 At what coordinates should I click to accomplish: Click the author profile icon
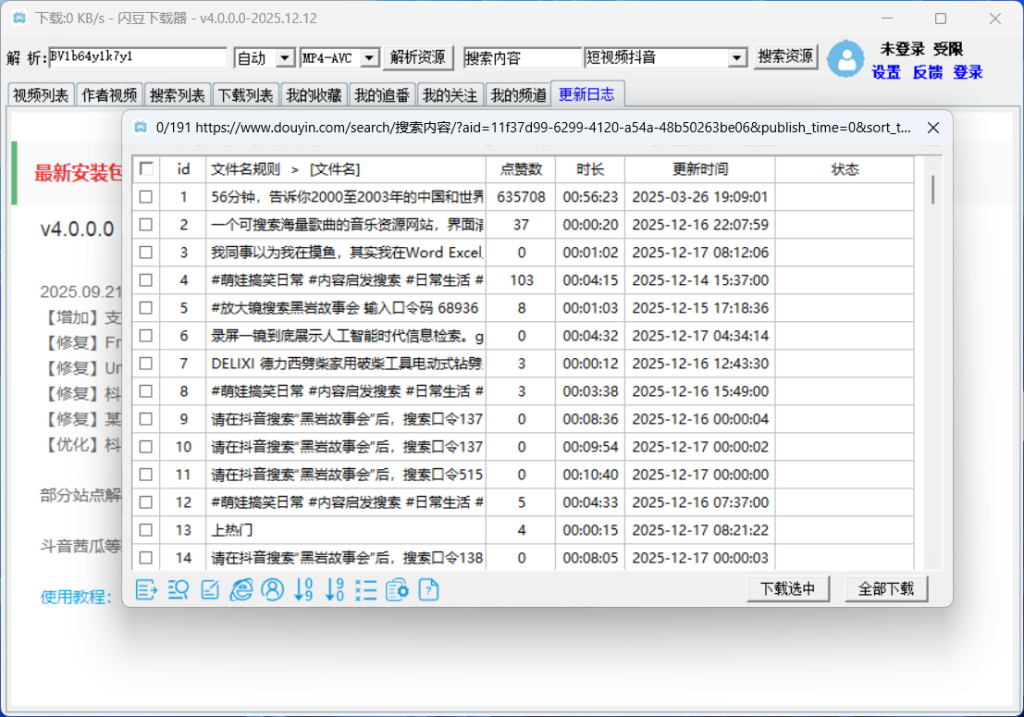coord(272,590)
